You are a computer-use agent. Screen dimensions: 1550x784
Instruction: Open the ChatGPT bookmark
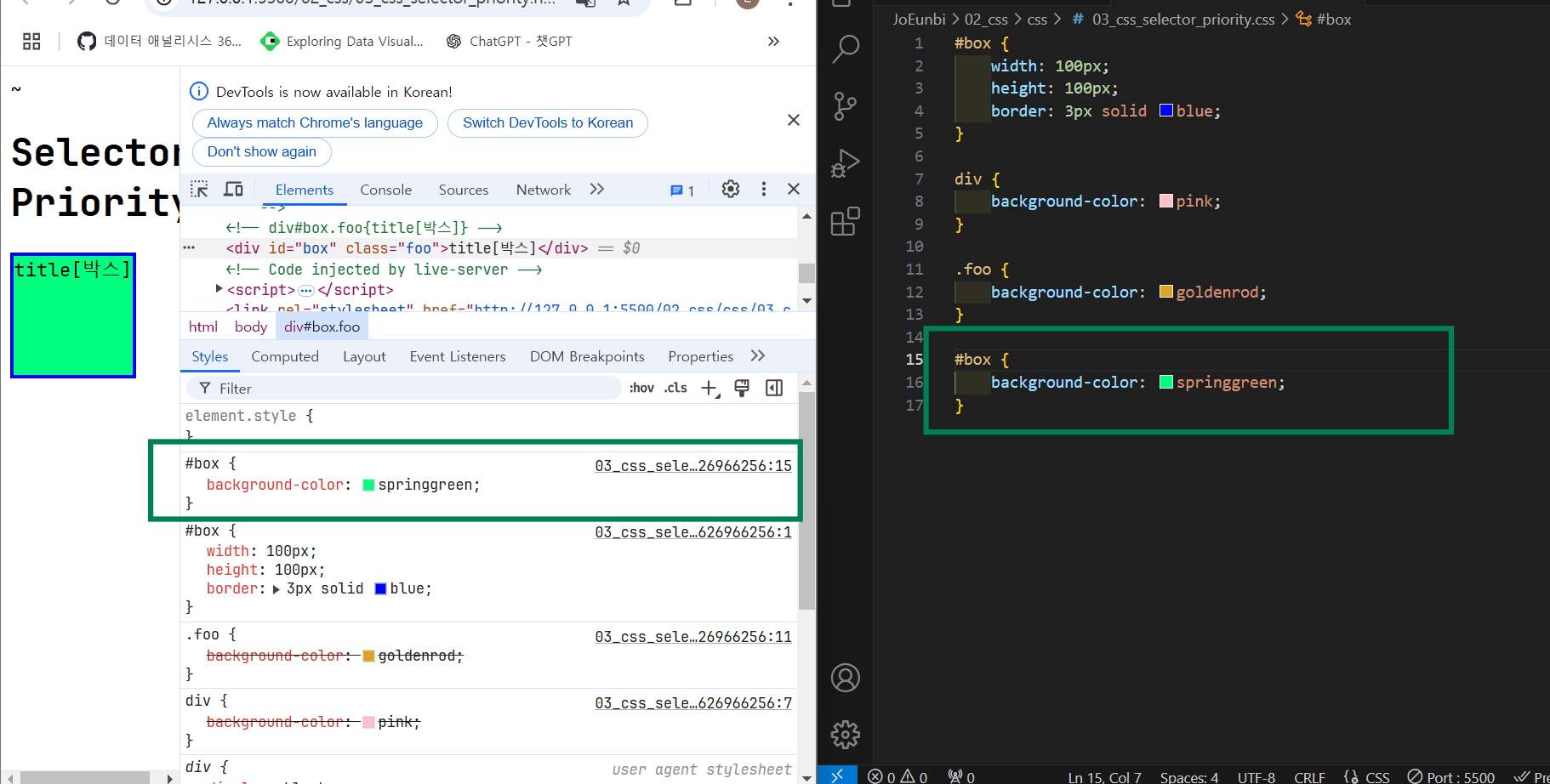509,41
